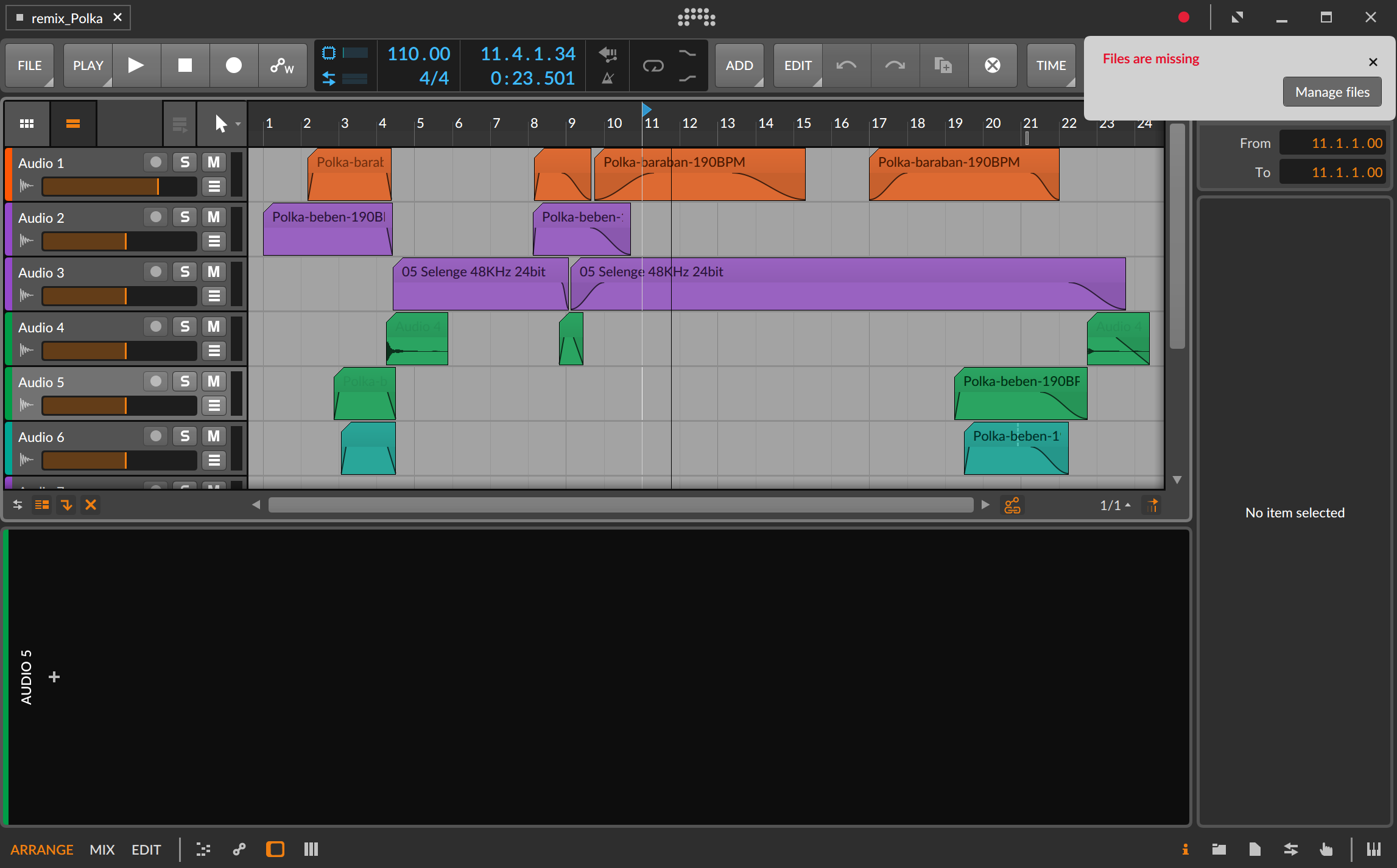
Task: Enable the arranger loop icon
Action: click(653, 65)
